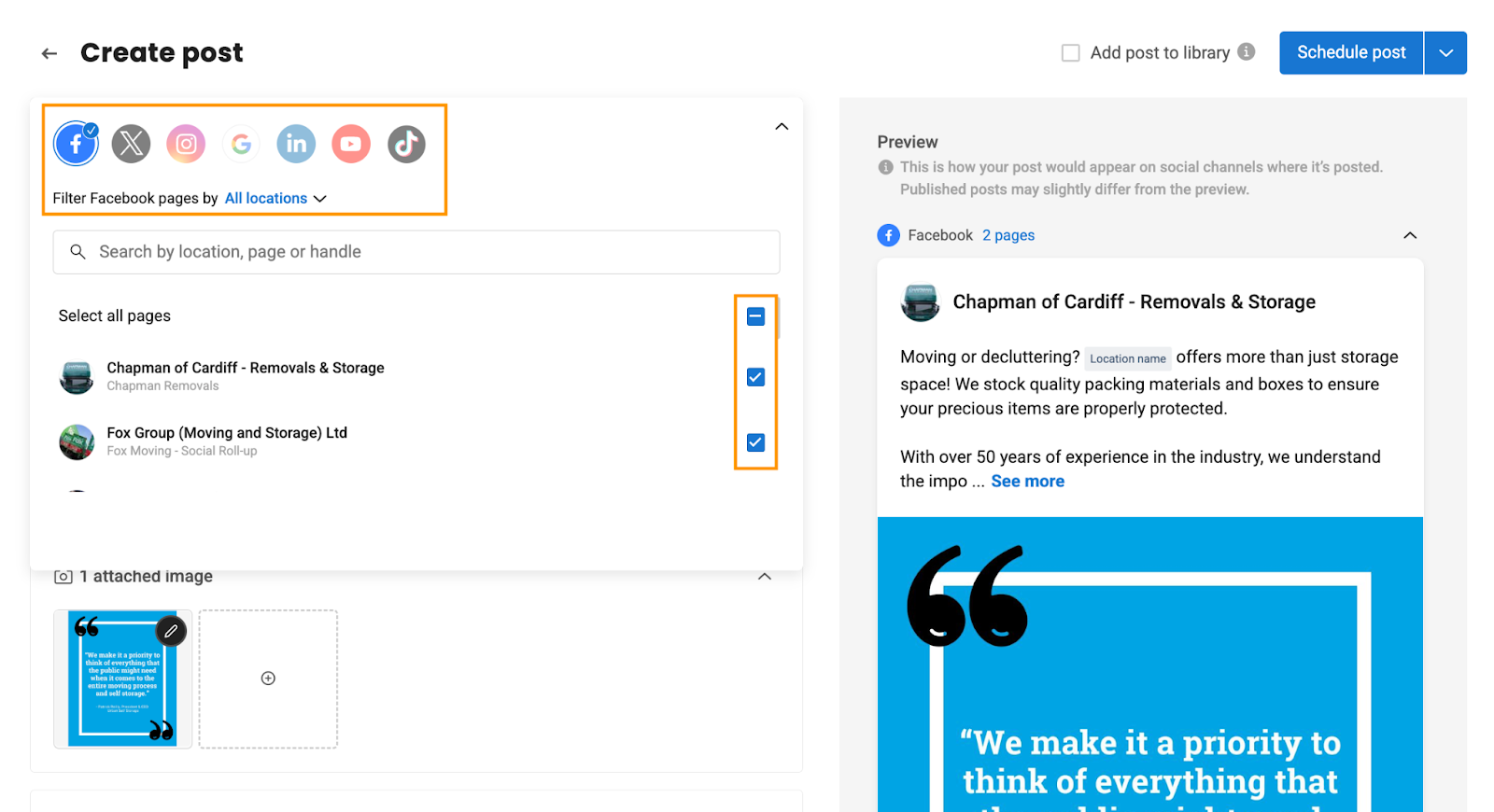The width and height of the screenshot is (1494, 812).
Task: Uncheck Chapman of Cardiff page checkbox
Action: click(756, 377)
